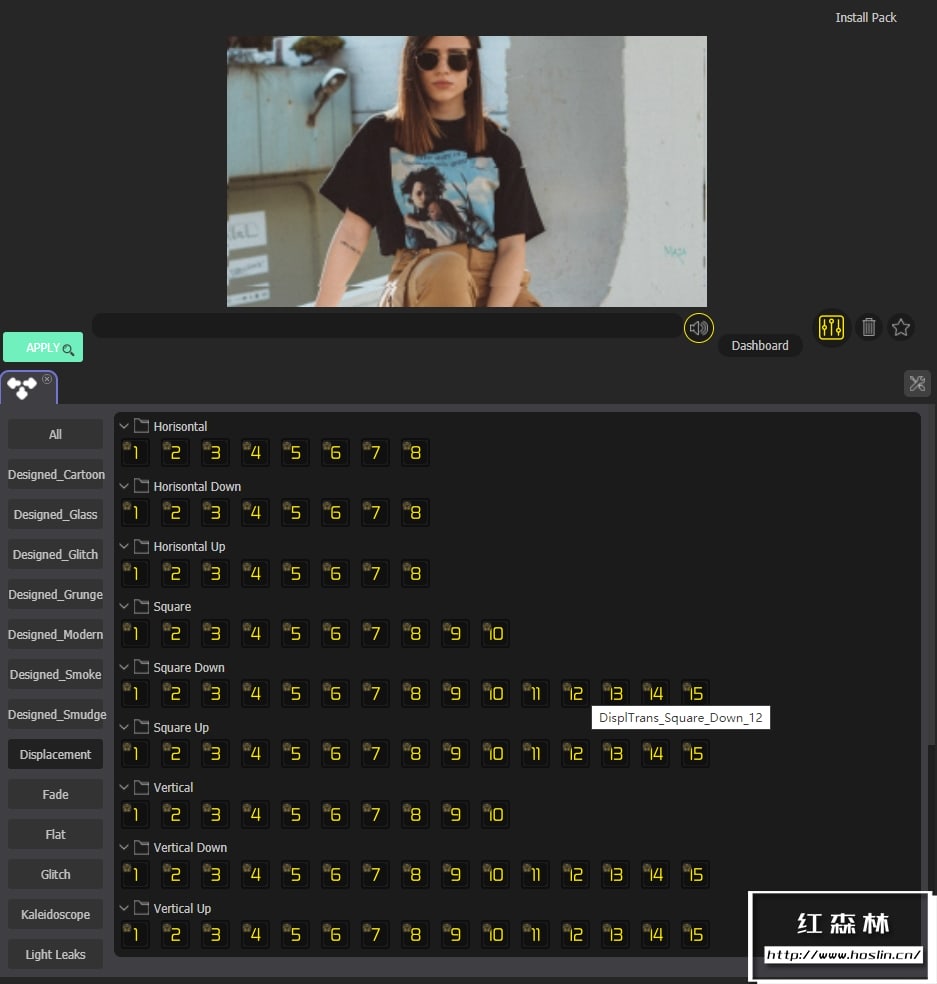937x984 pixels.
Task: Click the trash delete icon
Action: click(869, 327)
